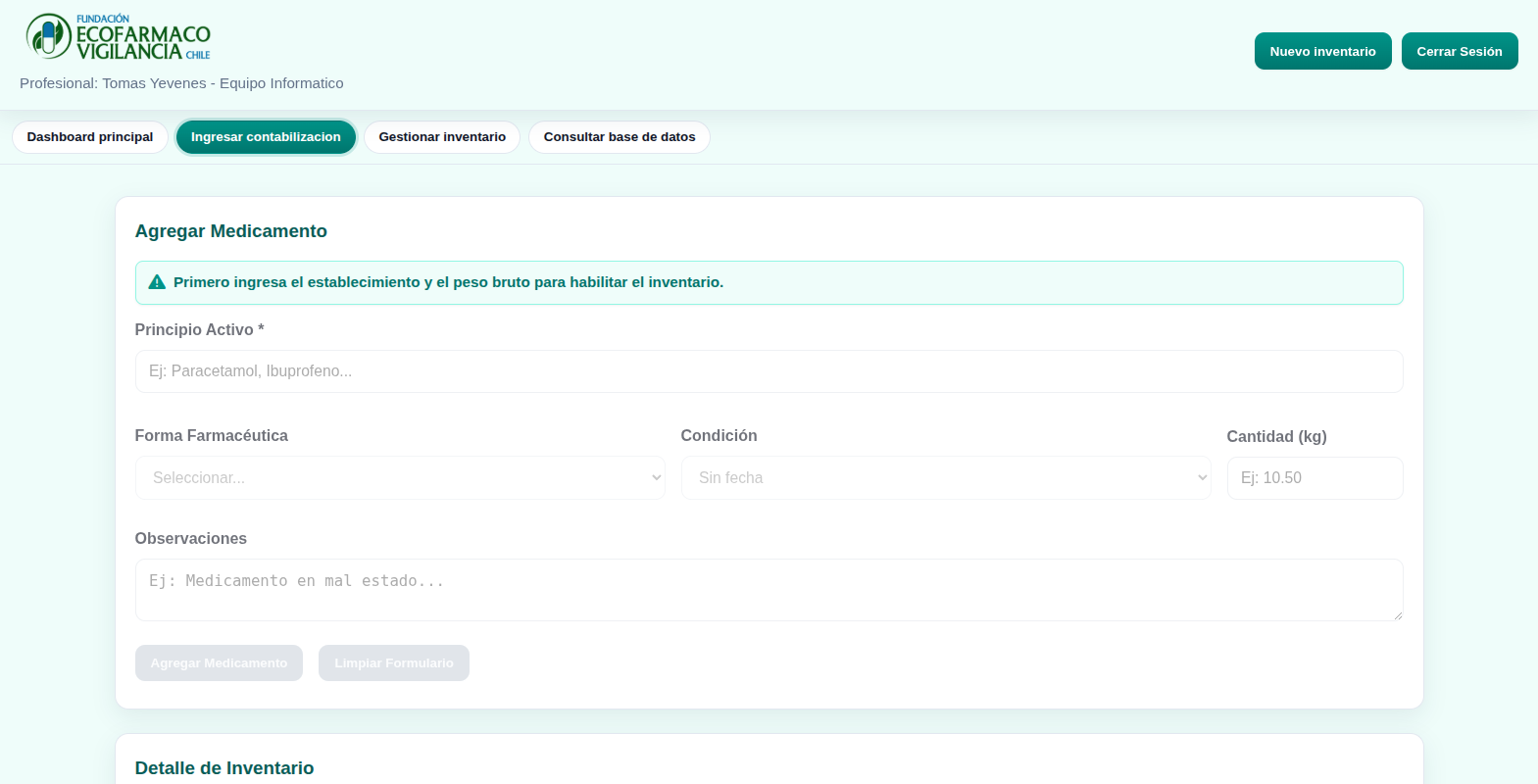This screenshot has height=784, width=1538.
Task: Click inside the Observaciones text area
Action: click(769, 590)
